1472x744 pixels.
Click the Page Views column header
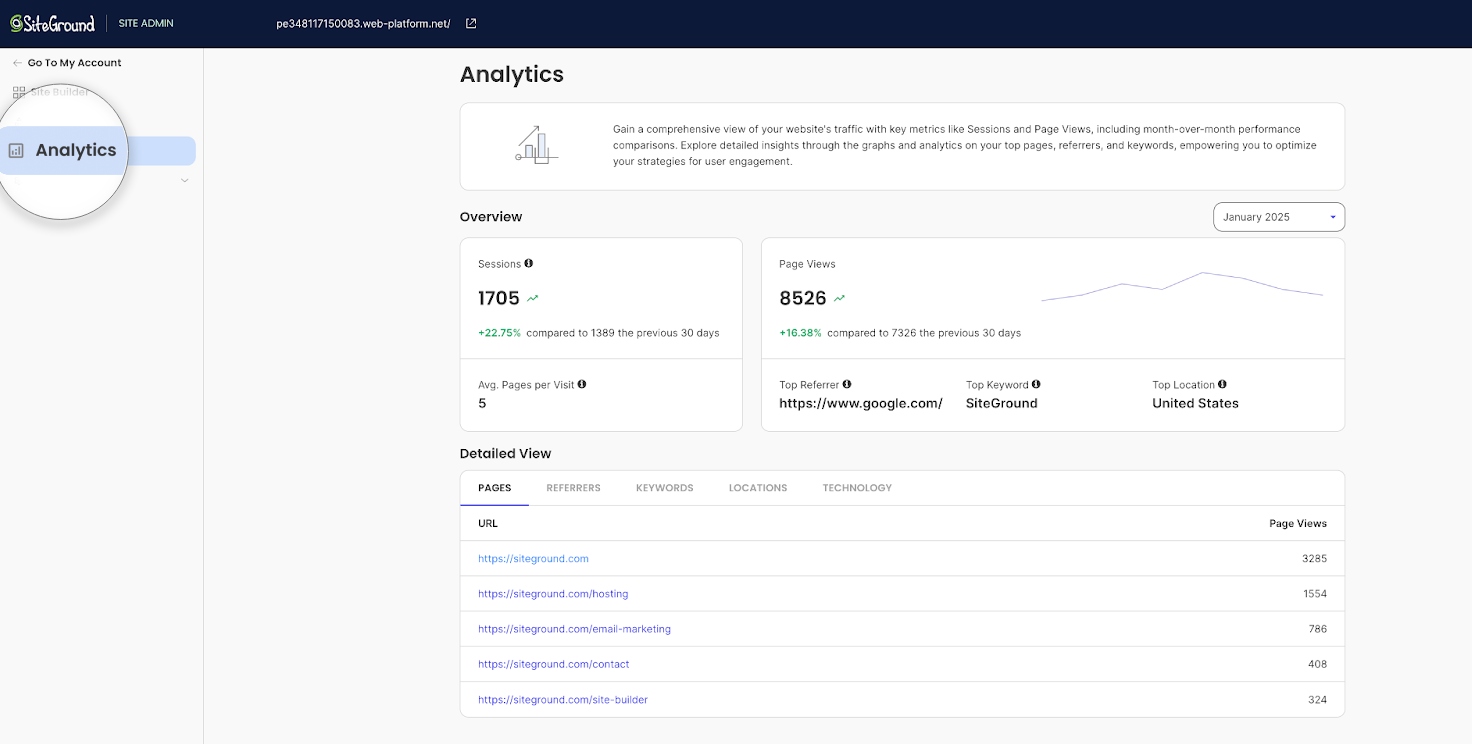pos(1298,523)
